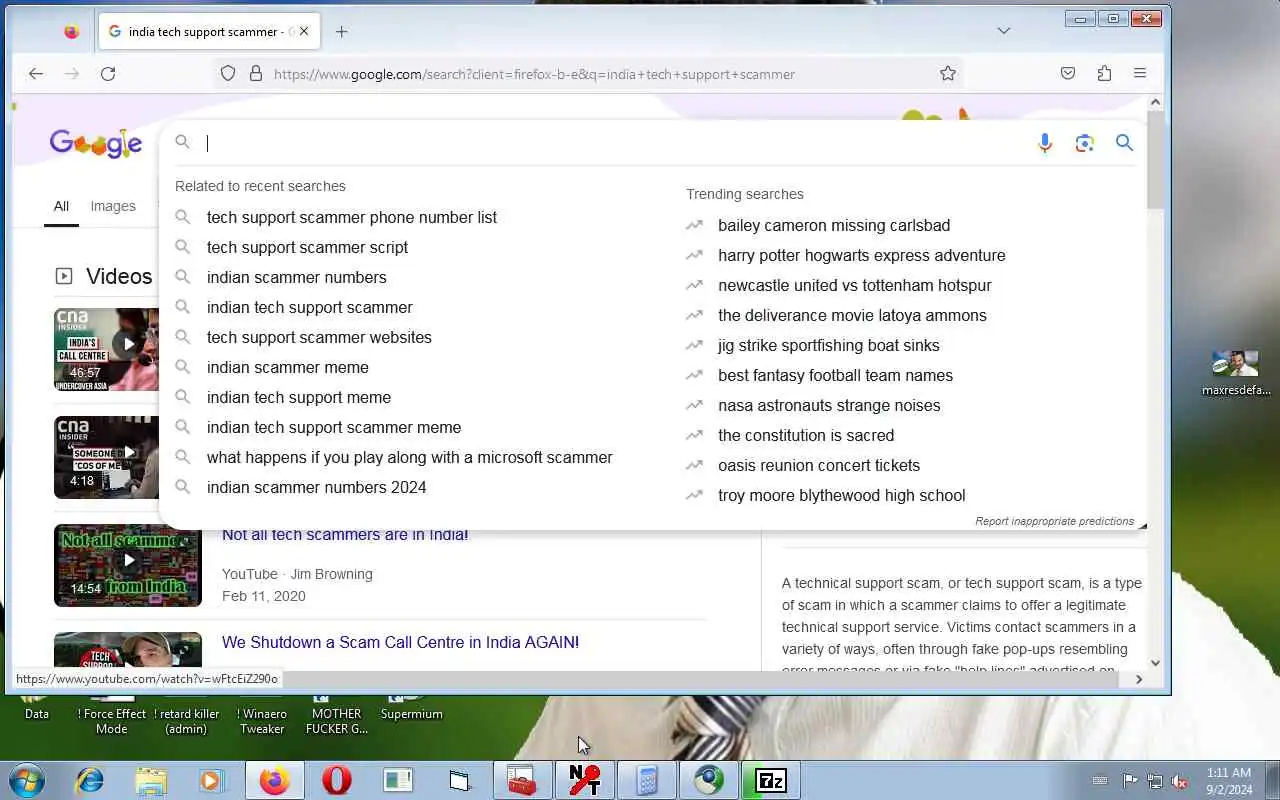This screenshot has width=1280, height=800.
Task: Select suggestion tech support scammer websites
Action: point(319,337)
